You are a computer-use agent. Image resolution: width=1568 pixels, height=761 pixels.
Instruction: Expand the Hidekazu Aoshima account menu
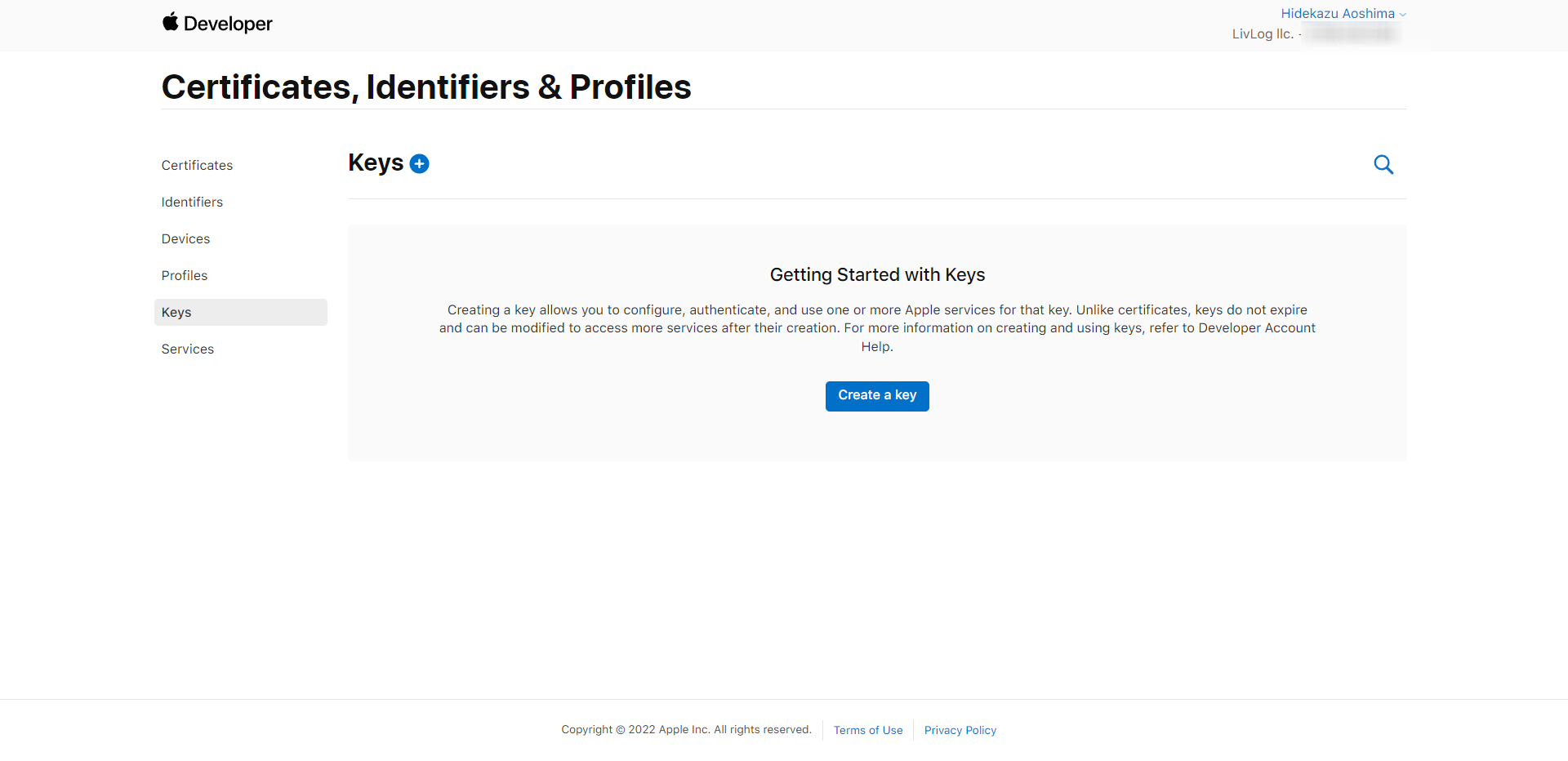pyautogui.click(x=1337, y=14)
